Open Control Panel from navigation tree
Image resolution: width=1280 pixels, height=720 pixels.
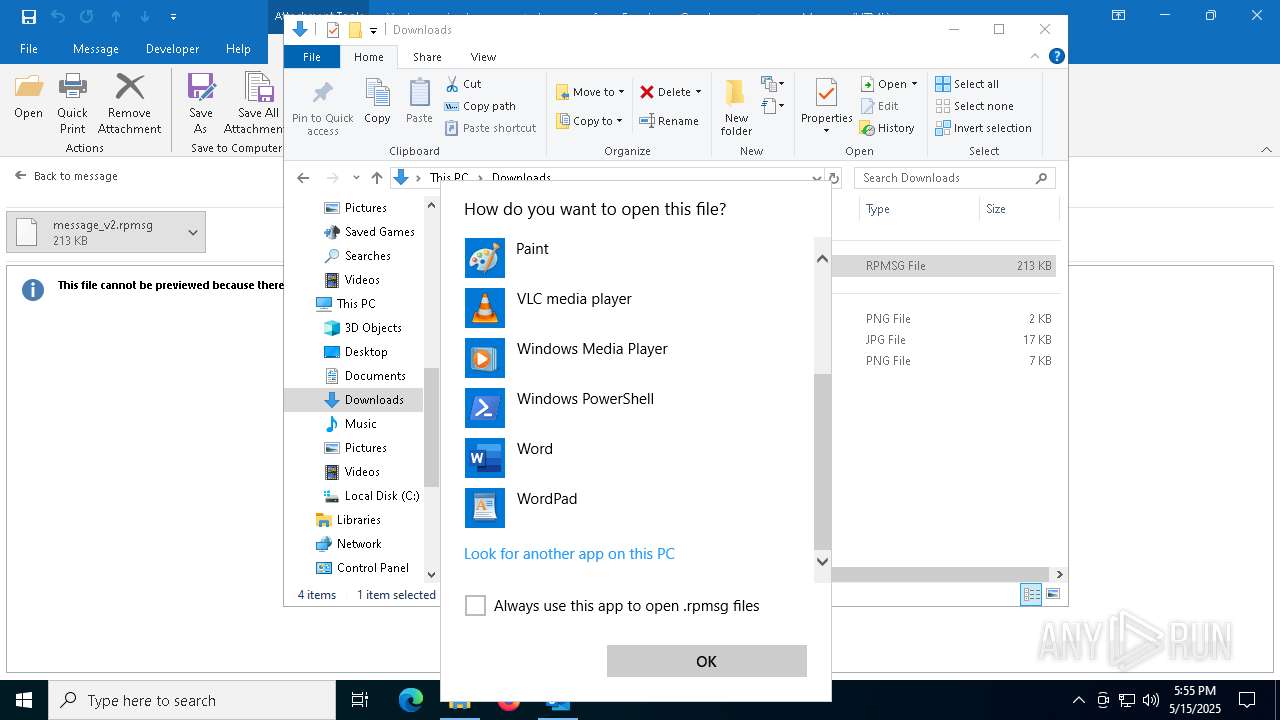point(363,568)
